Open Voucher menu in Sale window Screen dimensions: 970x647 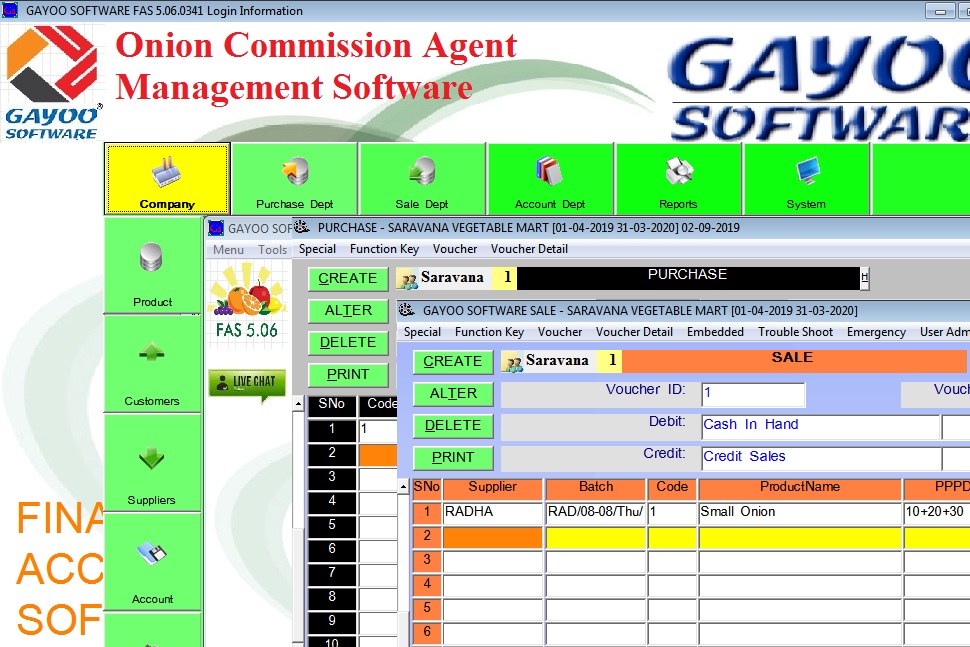[560, 332]
